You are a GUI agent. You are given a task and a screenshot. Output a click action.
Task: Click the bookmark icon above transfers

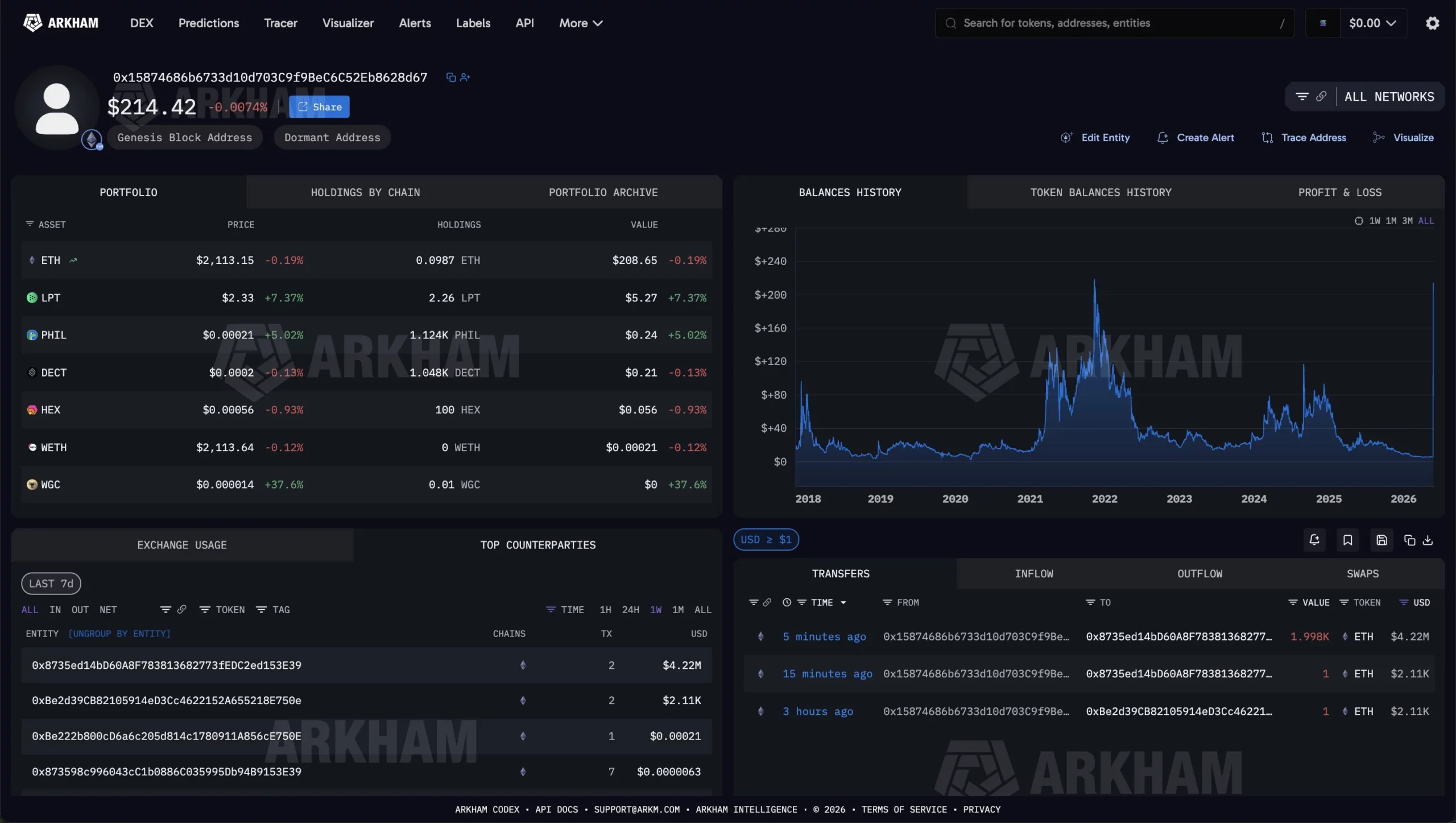pyautogui.click(x=1347, y=540)
